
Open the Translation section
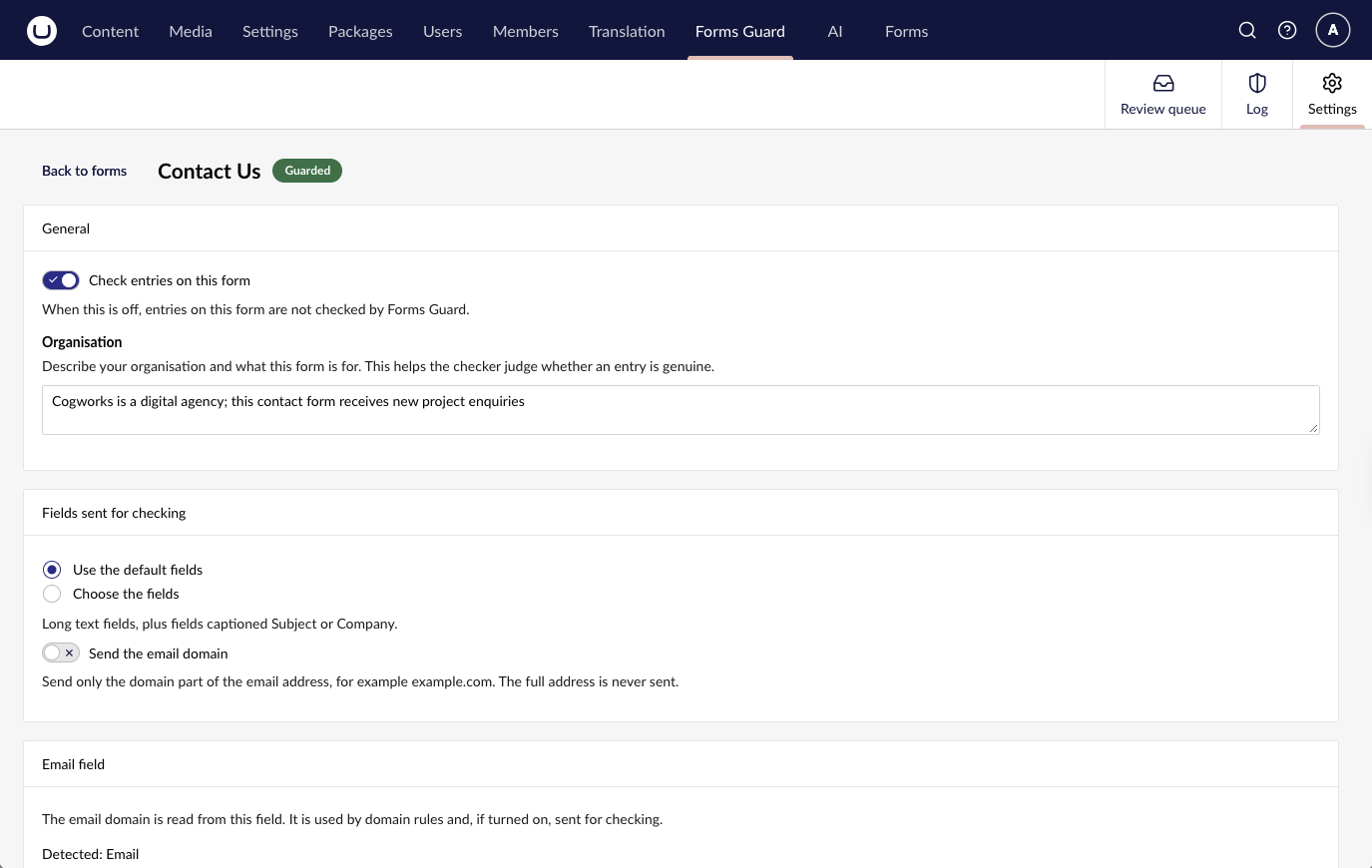tap(627, 31)
